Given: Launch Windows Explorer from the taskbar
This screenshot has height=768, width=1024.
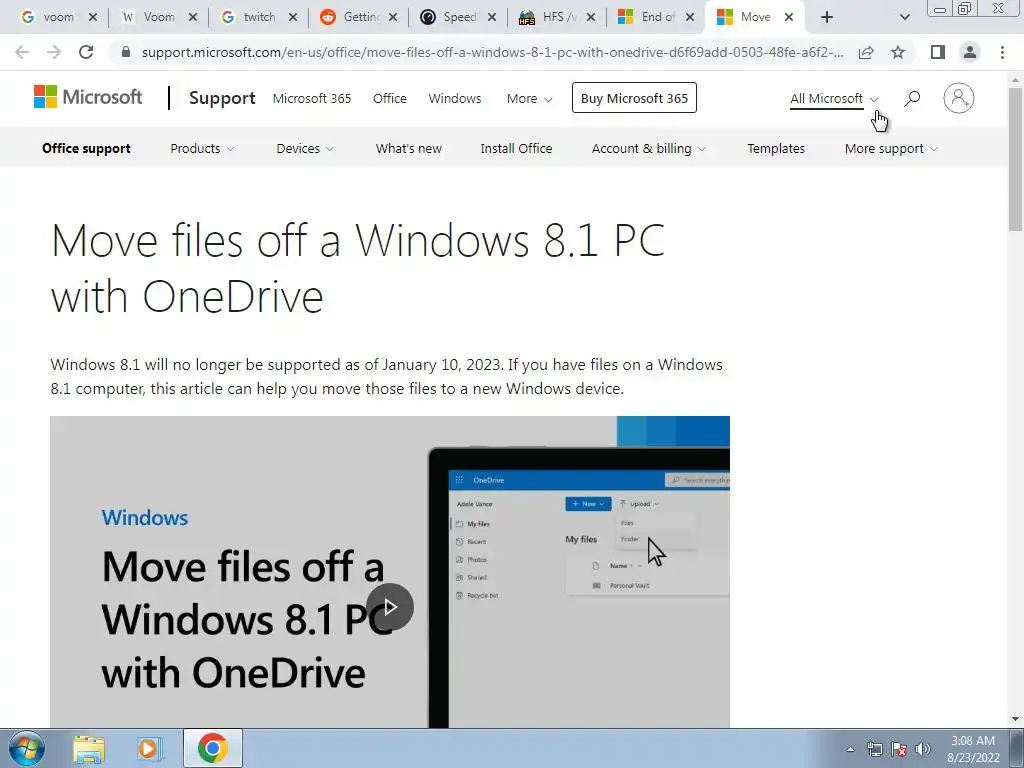Looking at the screenshot, I should click(x=89, y=748).
